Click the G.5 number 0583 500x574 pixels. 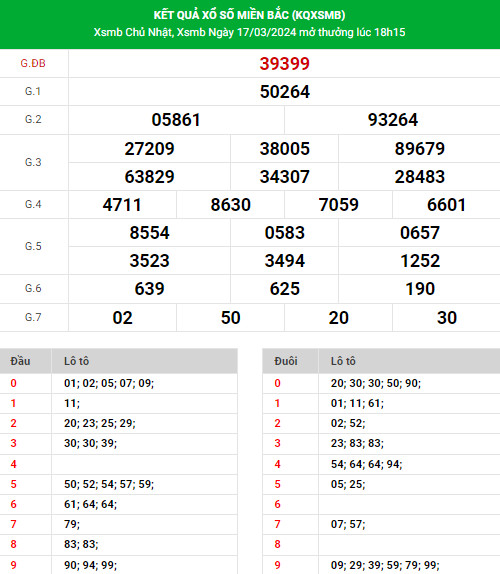click(x=284, y=233)
